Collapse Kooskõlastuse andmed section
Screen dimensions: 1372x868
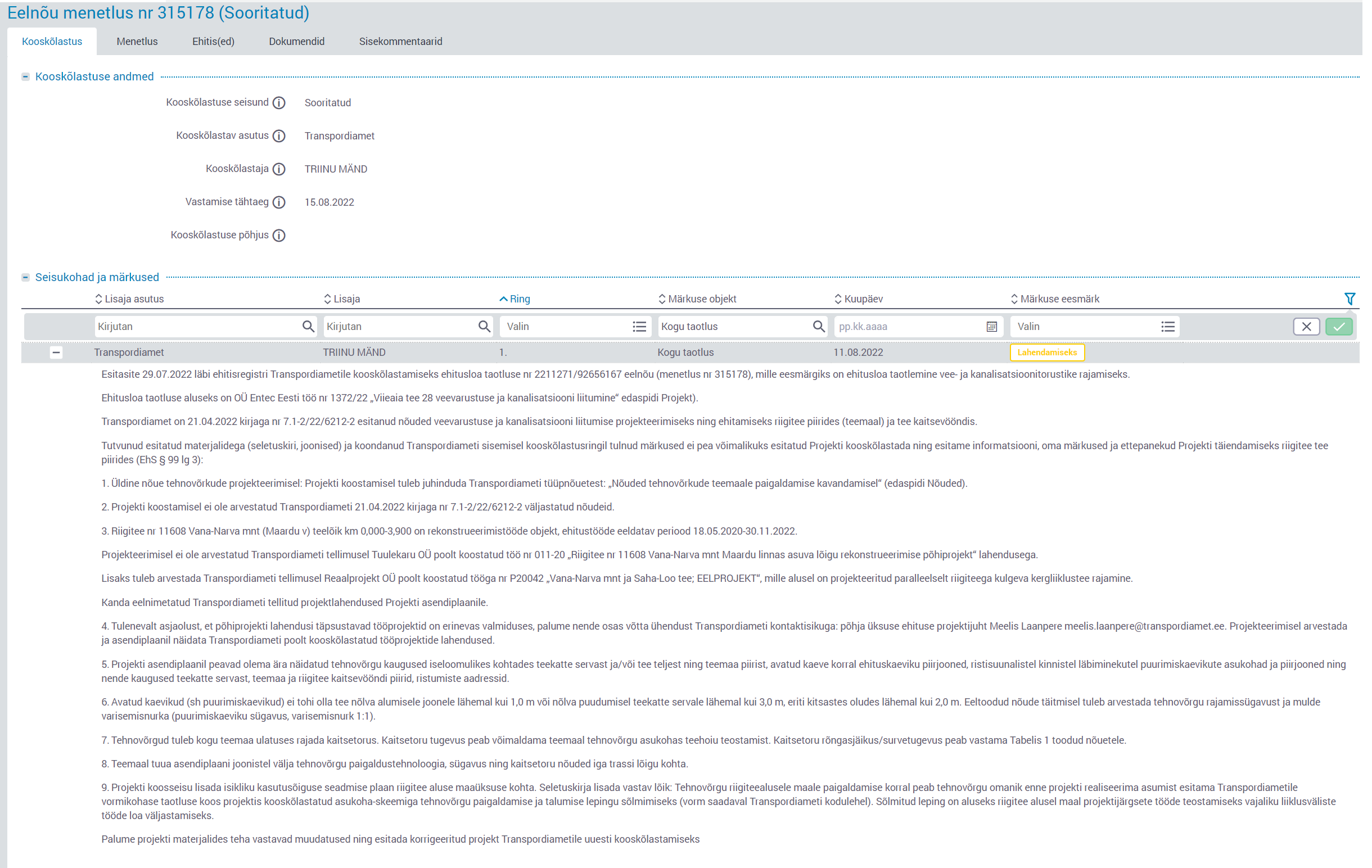[26, 76]
